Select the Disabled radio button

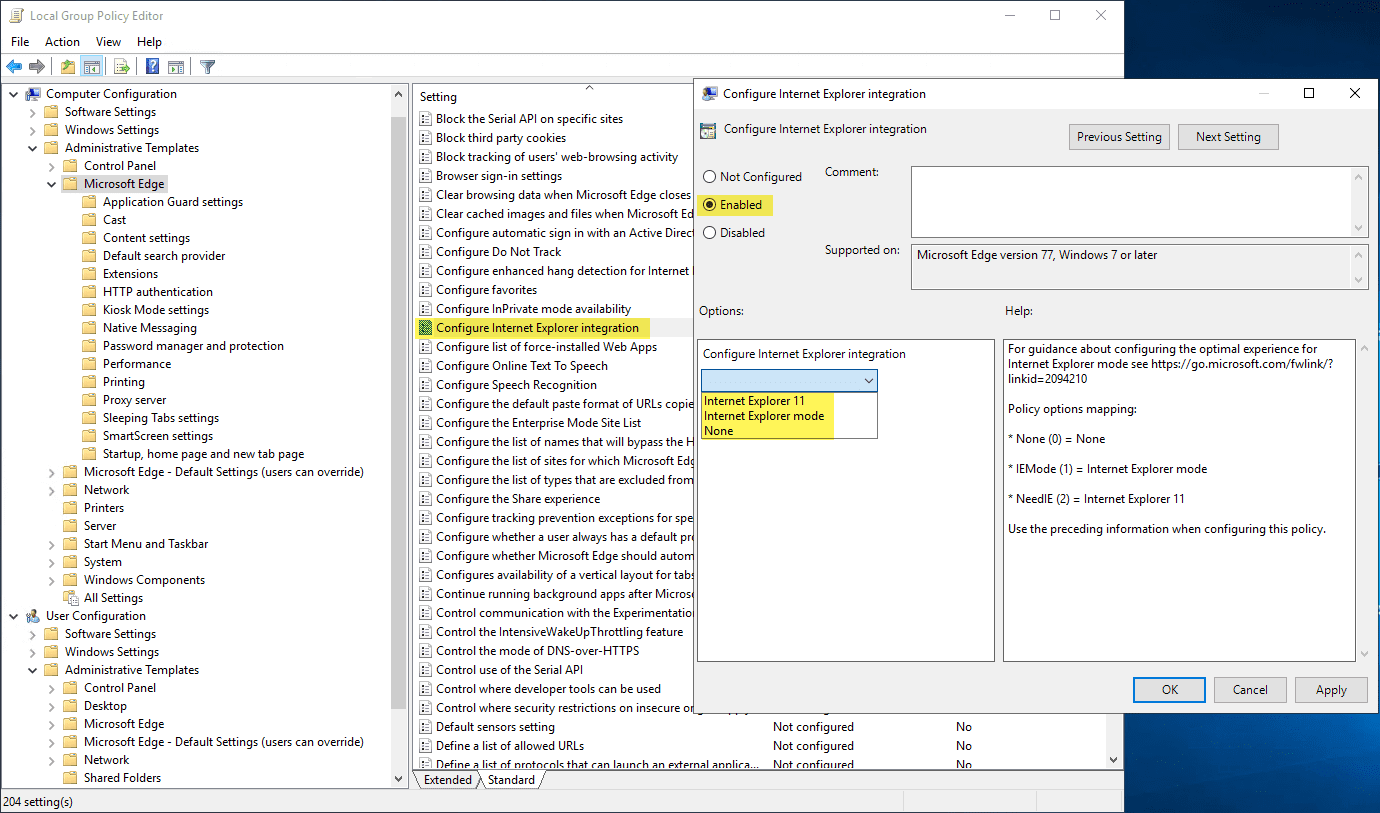tap(710, 233)
